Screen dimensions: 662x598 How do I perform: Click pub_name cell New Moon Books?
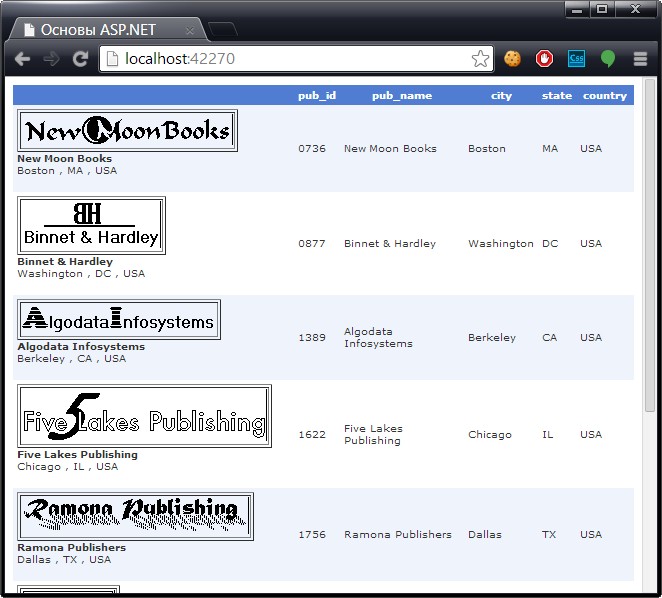click(x=390, y=149)
